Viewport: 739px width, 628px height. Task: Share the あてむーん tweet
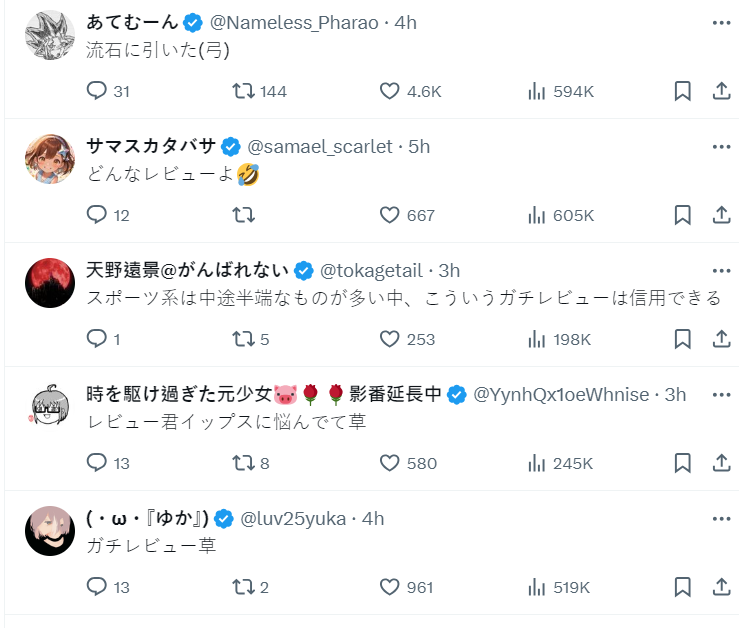(x=720, y=91)
